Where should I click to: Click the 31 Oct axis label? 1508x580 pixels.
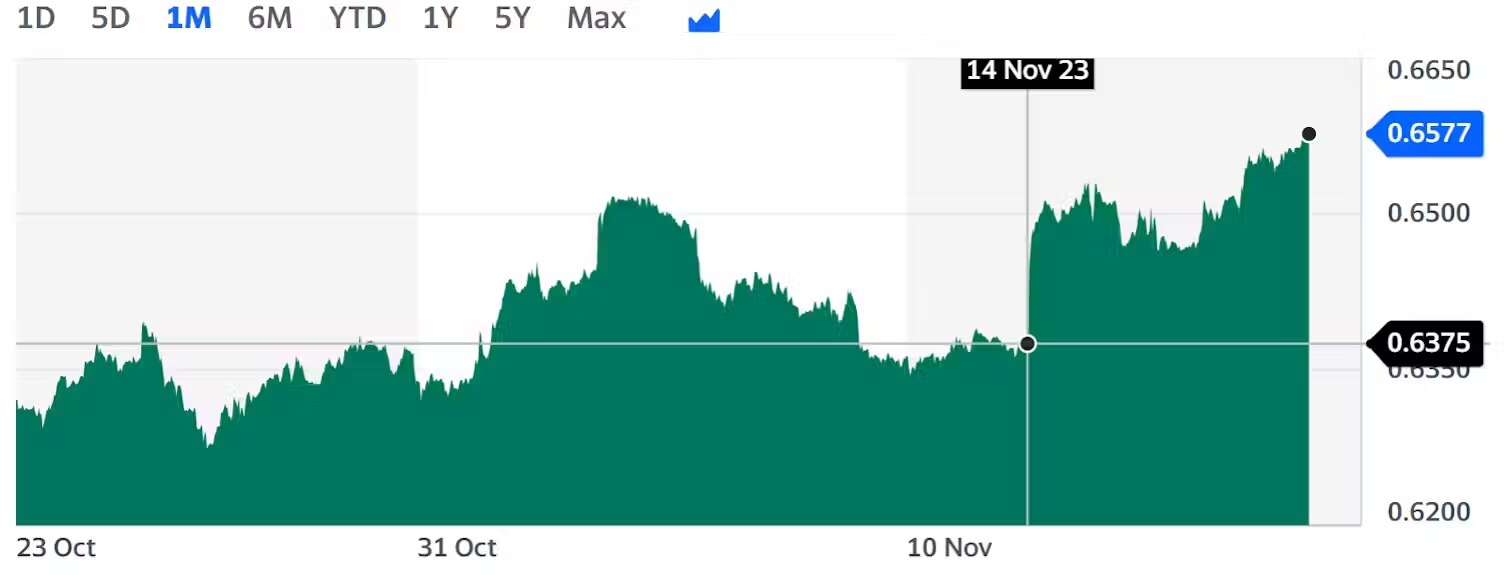458,548
